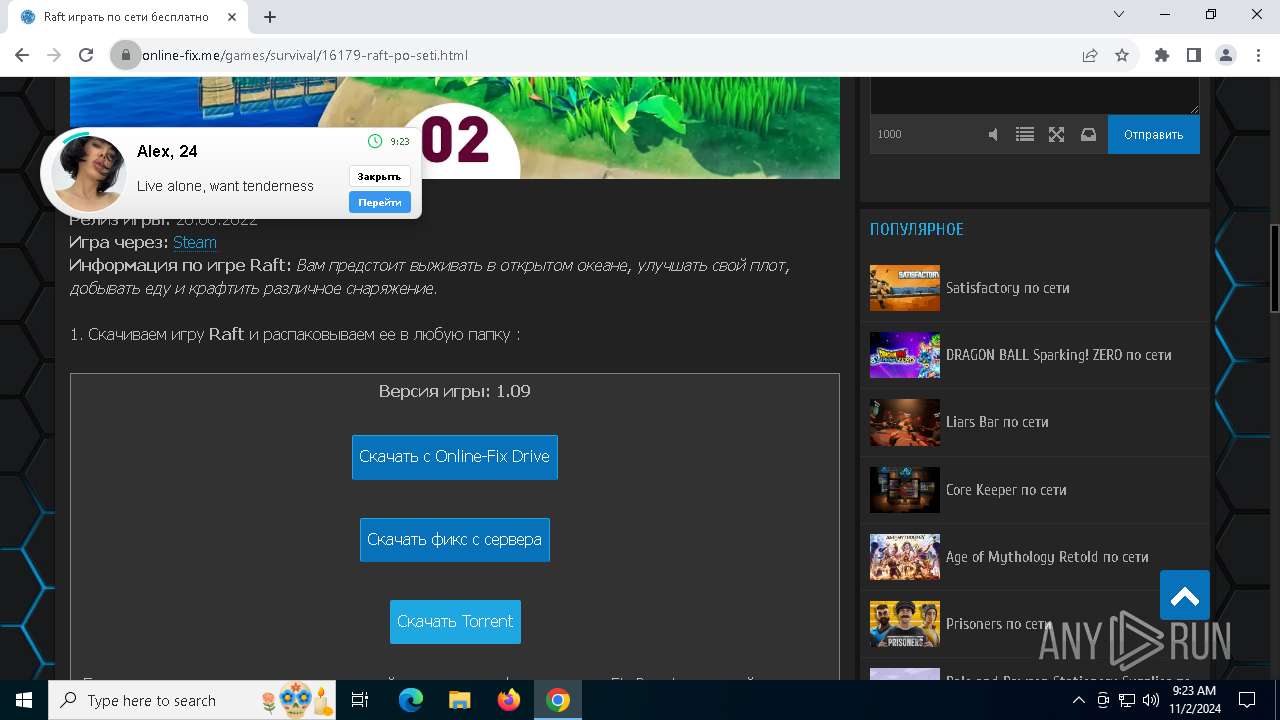Bookmark this page with the star

(x=1122, y=56)
